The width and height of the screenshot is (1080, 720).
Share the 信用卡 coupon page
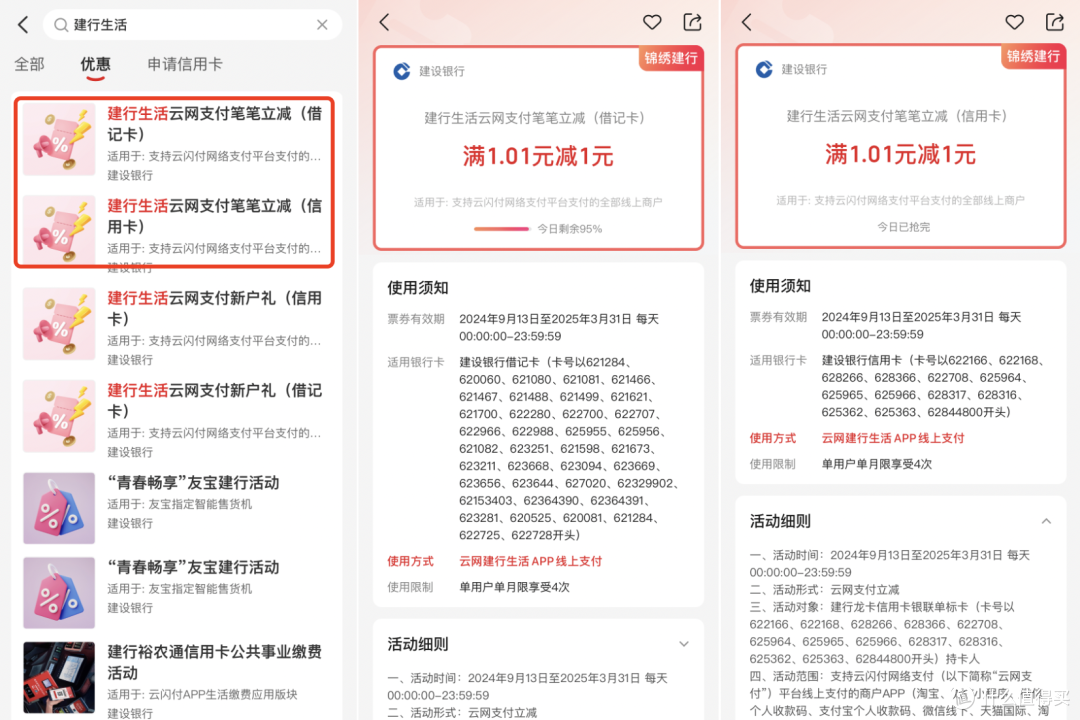(x=1055, y=23)
